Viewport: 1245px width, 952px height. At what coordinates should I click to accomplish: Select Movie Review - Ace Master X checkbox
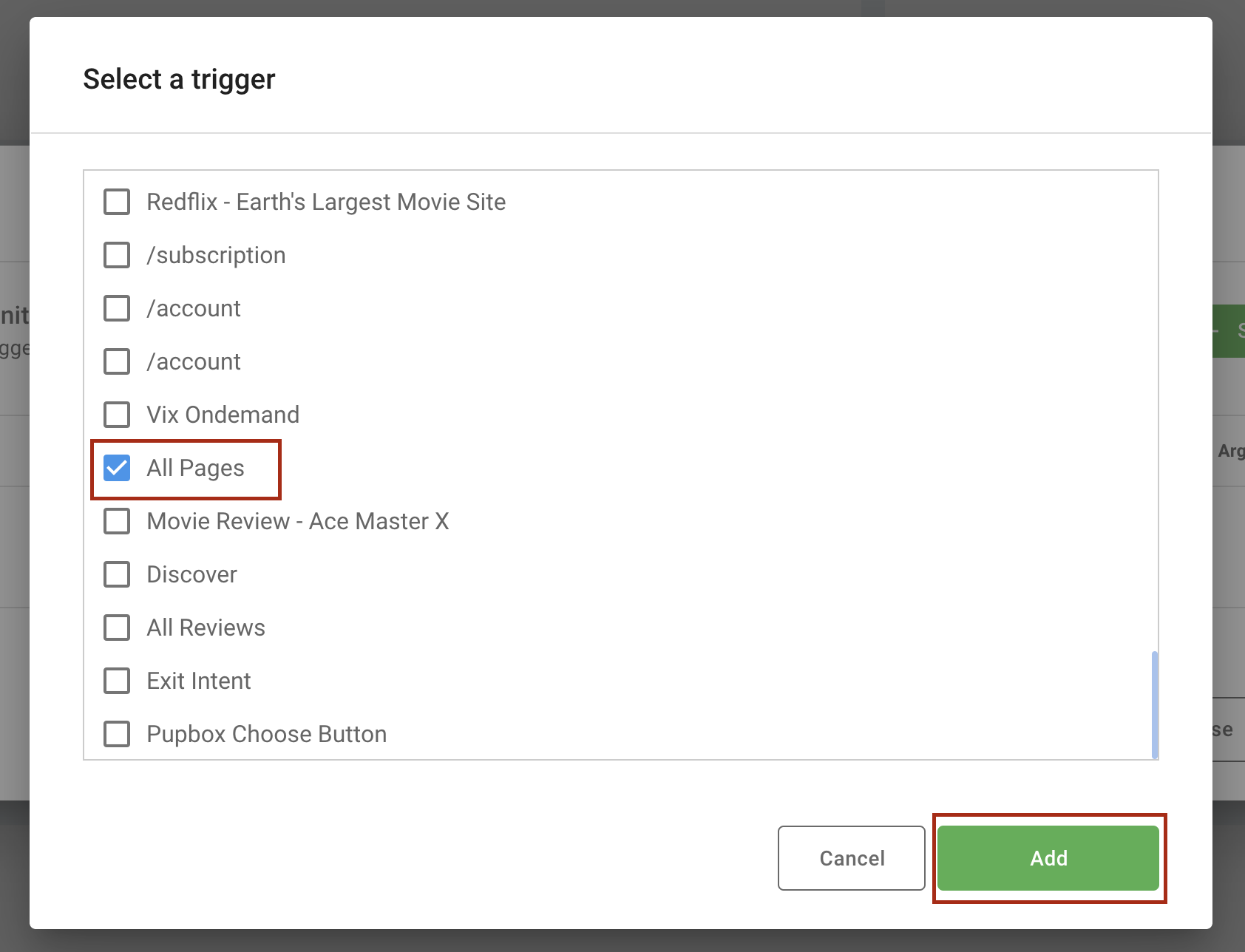(x=117, y=521)
